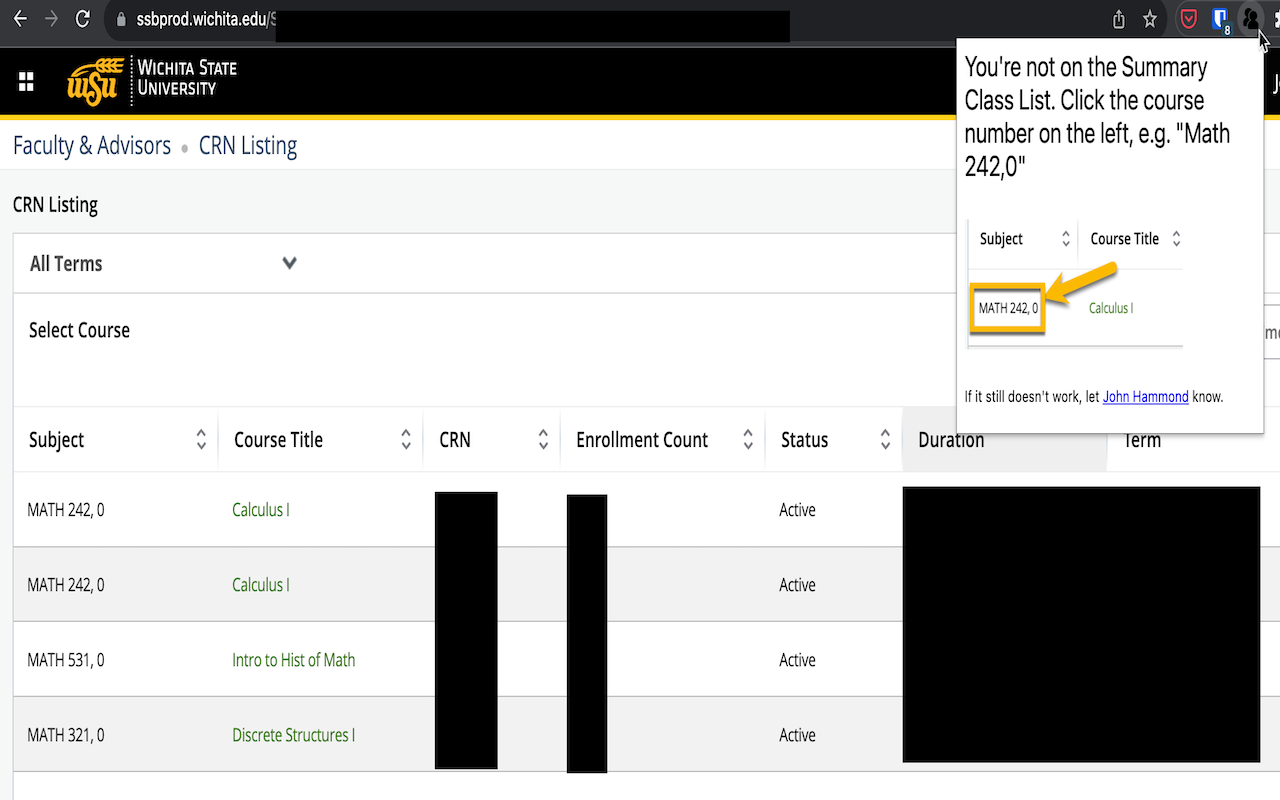Sort by CRN column arrows
The height and width of the screenshot is (800, 1280).
543,439
